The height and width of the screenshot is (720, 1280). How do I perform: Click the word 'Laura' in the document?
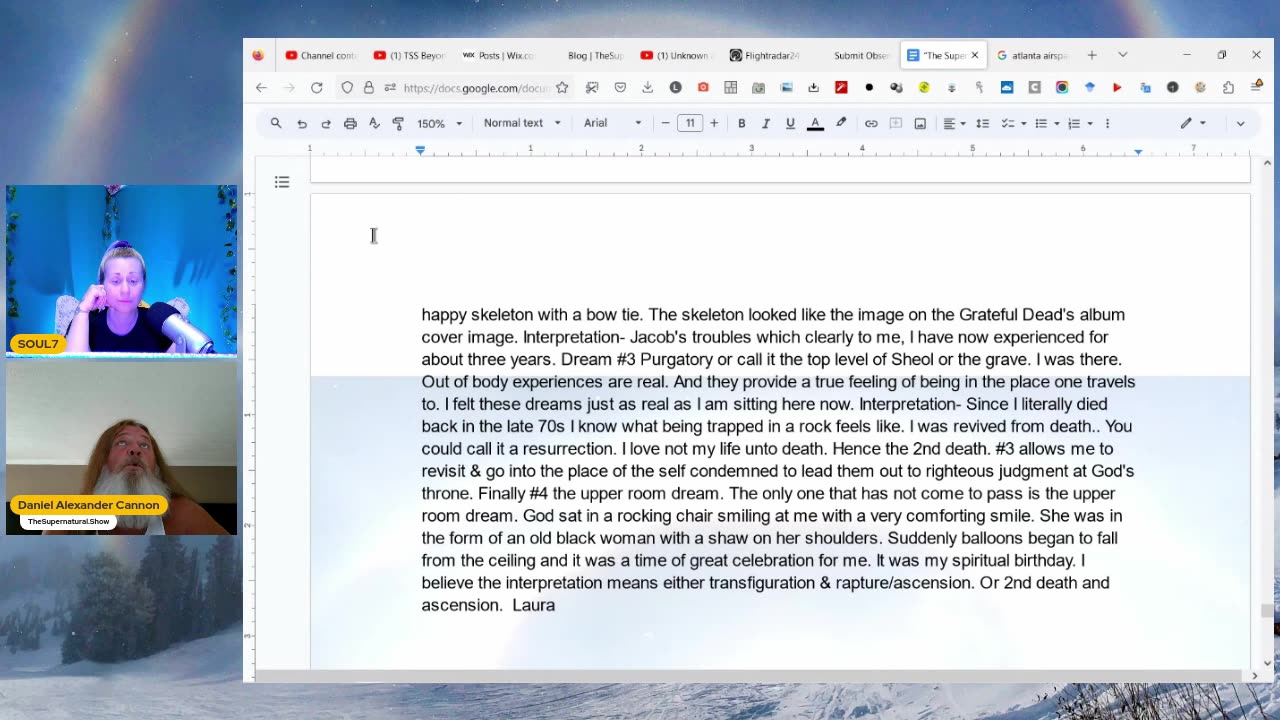pos(534,605)
